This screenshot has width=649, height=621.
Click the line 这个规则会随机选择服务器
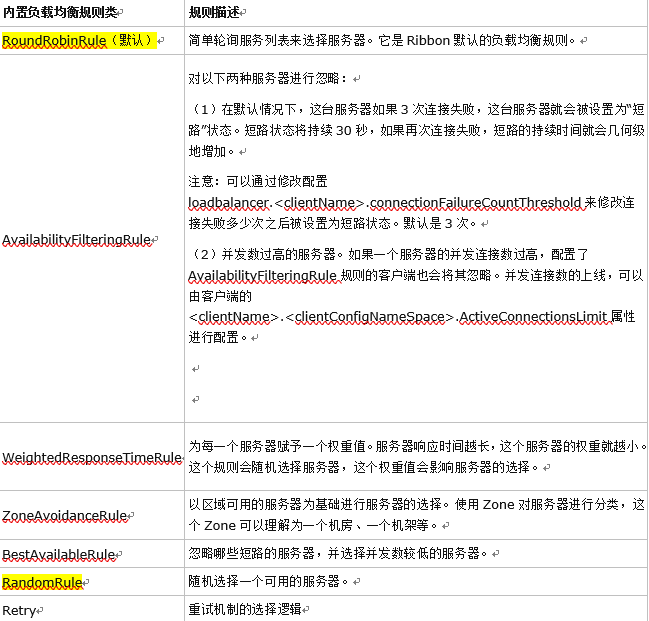click(x=363, y=467)
